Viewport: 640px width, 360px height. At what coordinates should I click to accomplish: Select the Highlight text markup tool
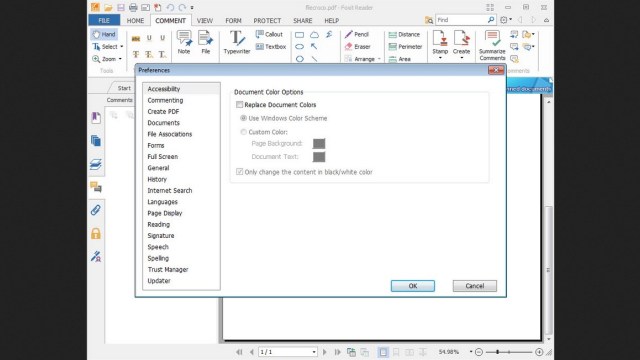[x=136, y=38]
